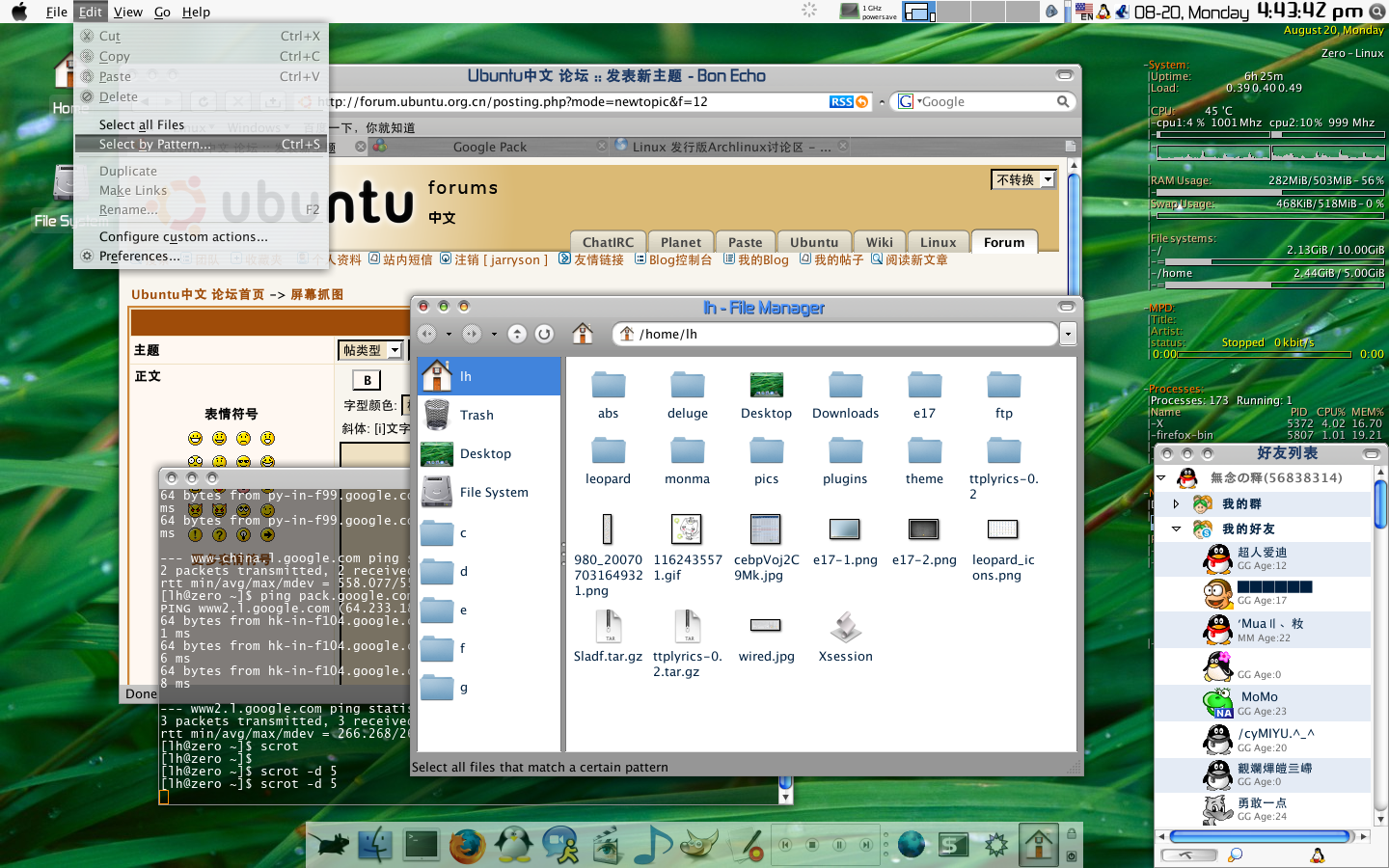Open the forward history dropdown arrow
The image size is (1389, 868).
pyautogui.click(x=494, y=334)
